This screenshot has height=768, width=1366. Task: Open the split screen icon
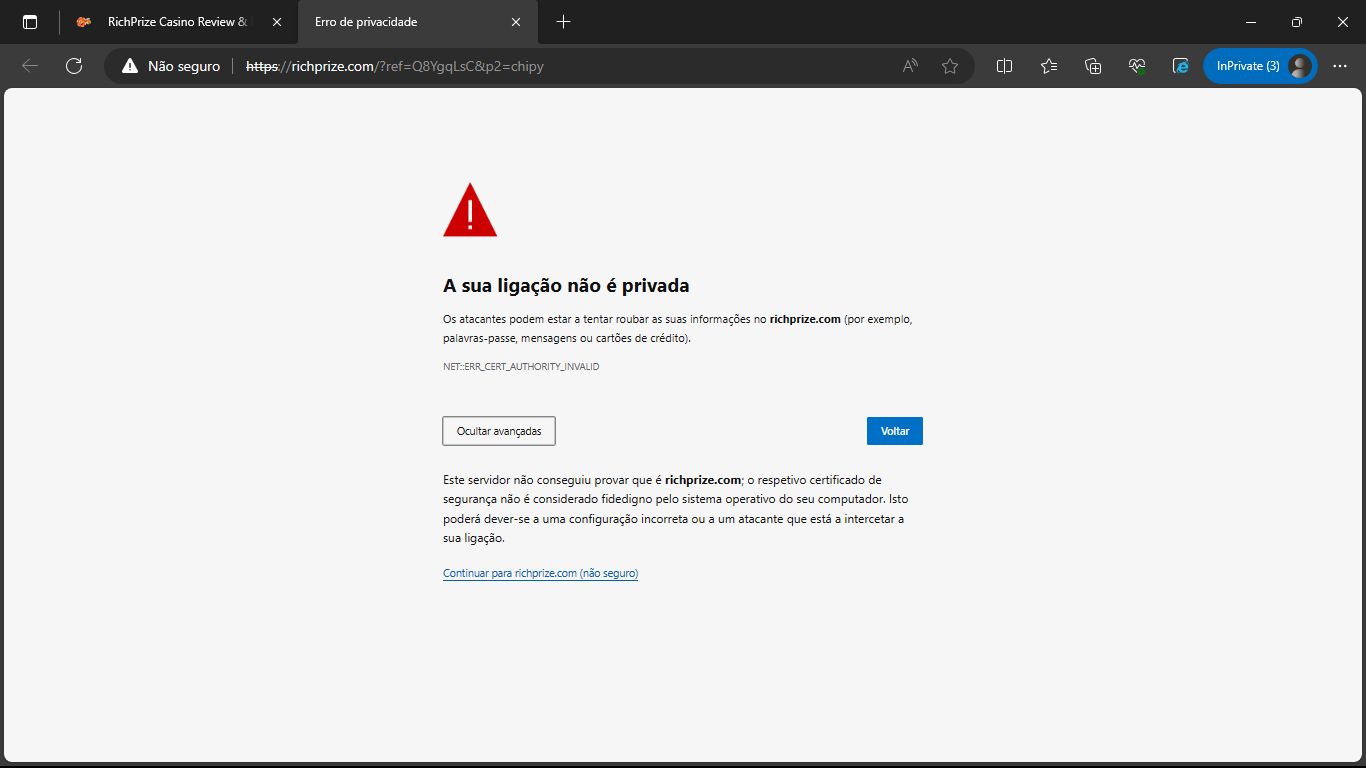pos(1005,66)
